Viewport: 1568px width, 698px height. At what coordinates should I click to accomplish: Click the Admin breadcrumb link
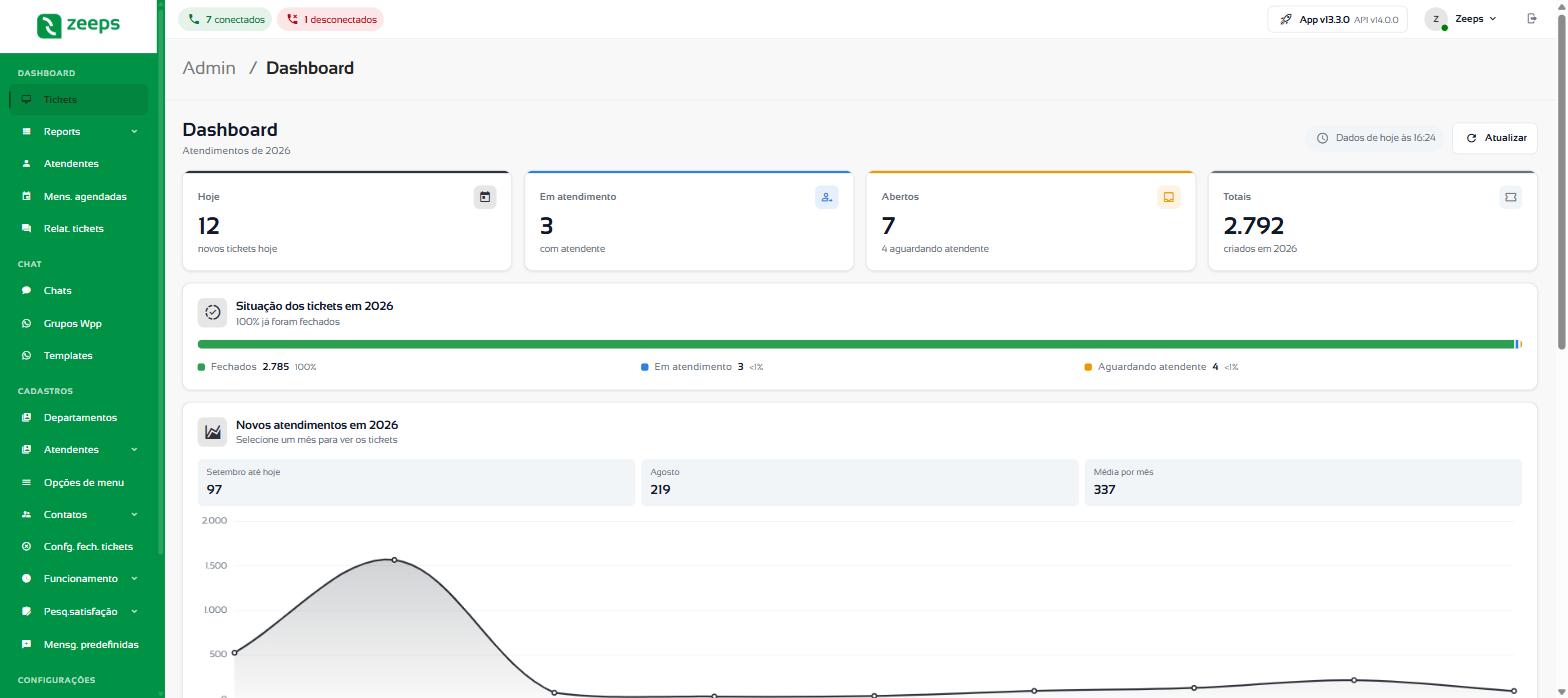click(x=209, y=68)
